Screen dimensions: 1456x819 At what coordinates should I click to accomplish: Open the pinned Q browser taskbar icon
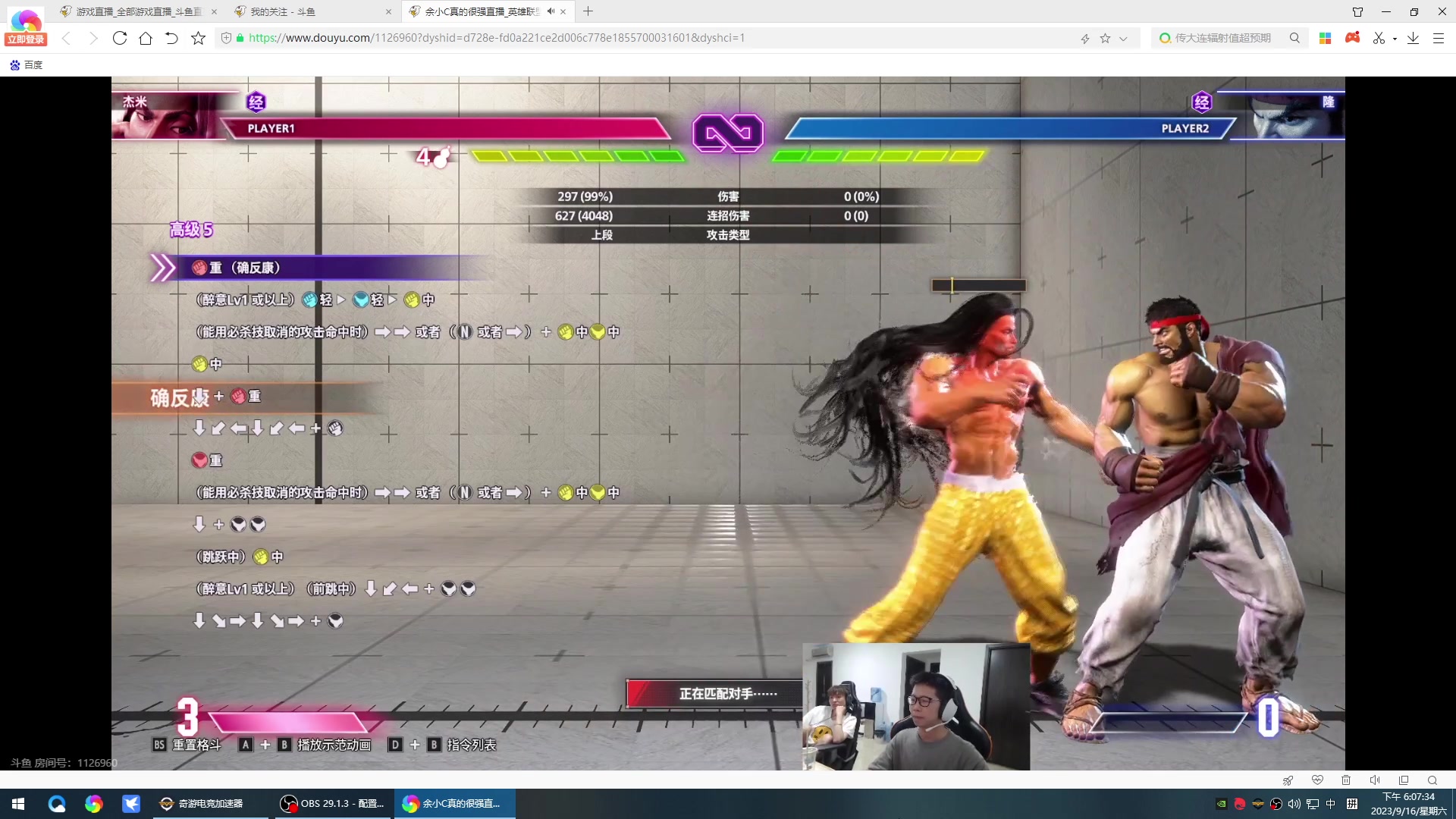tap(57, 804)
